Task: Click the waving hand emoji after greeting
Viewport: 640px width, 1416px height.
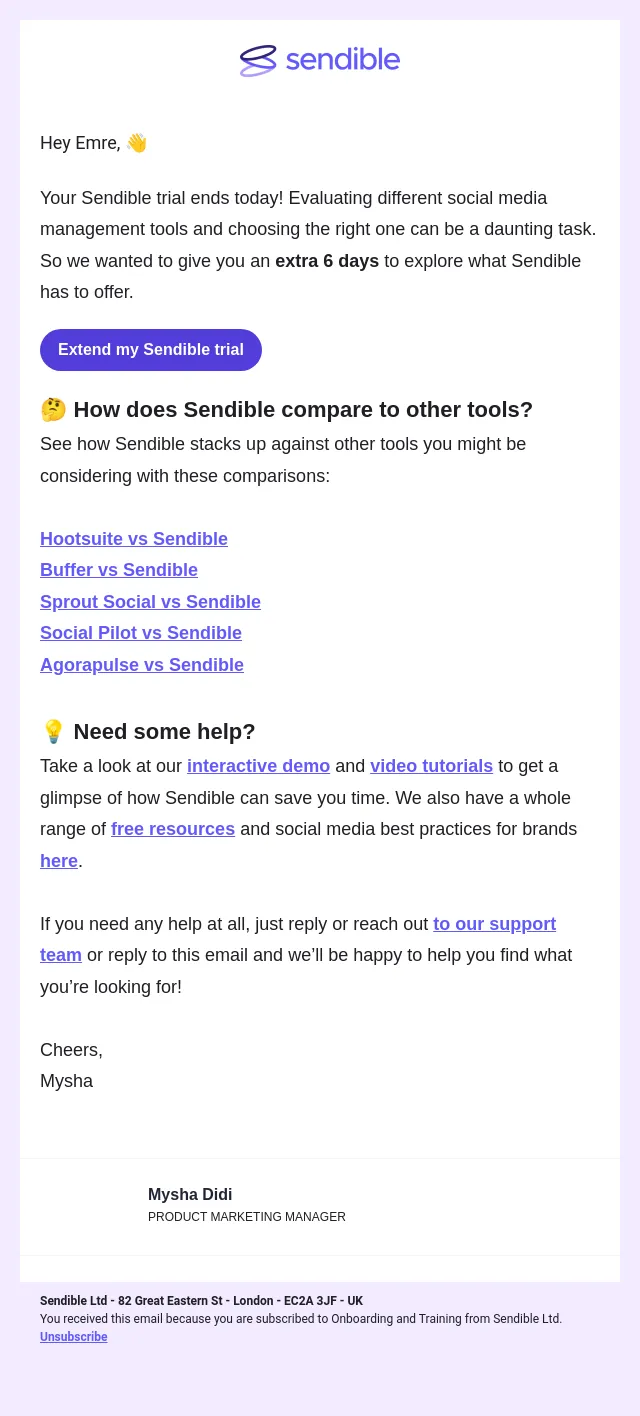Action: point(137,143)
